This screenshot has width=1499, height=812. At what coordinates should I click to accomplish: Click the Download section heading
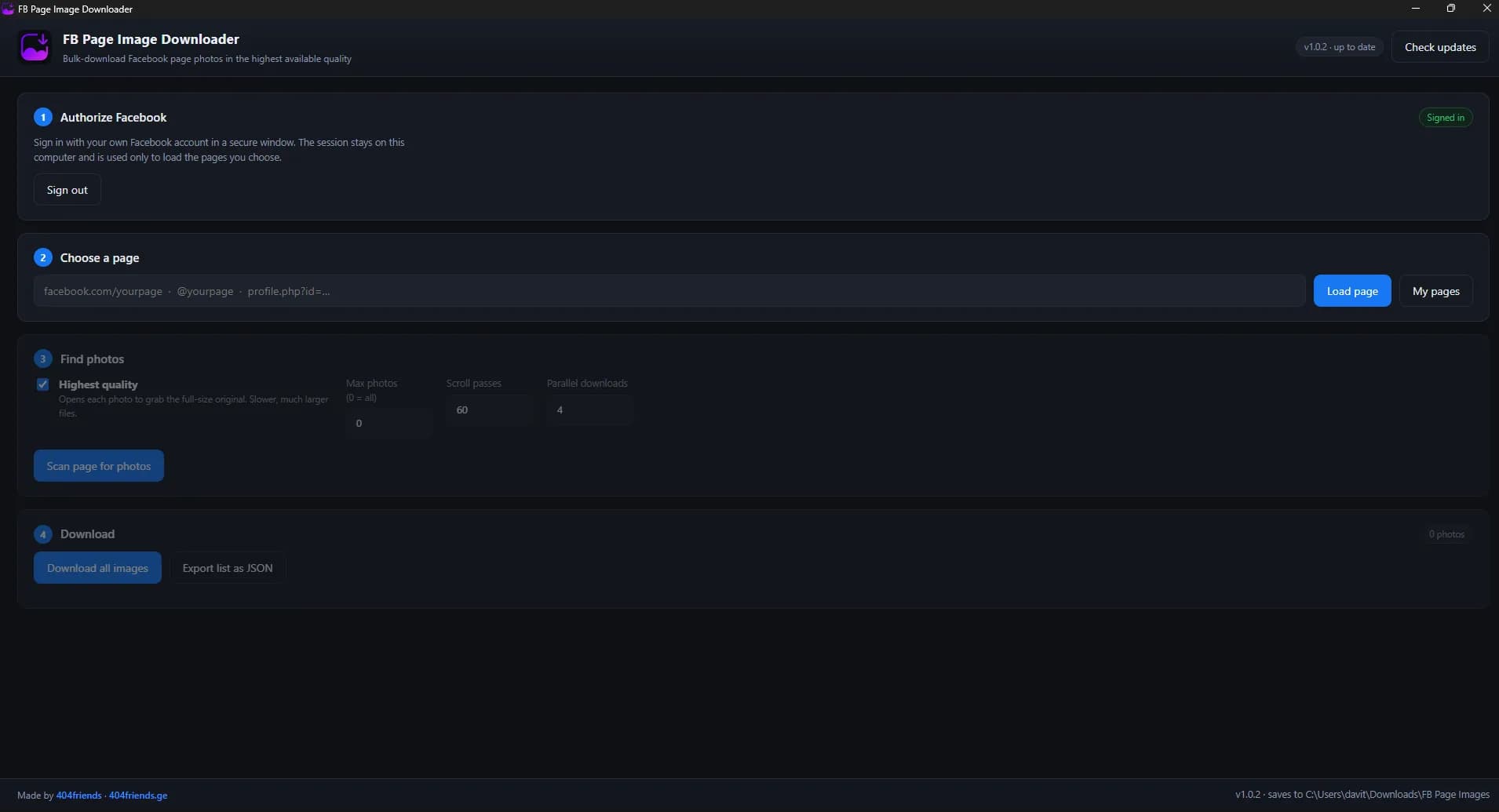coord(87,534)
